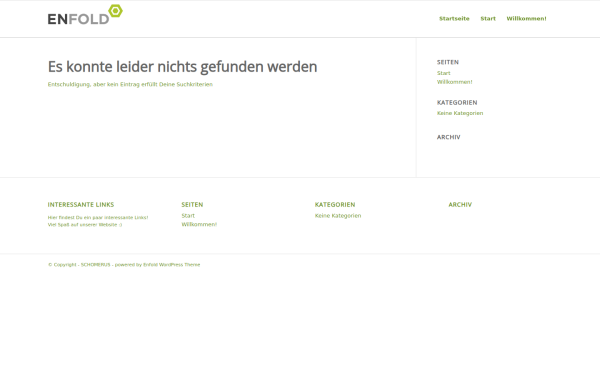Click the Enfold logo in the header
The width and height of the screenshot is (600, 375).
pos(85,15)
